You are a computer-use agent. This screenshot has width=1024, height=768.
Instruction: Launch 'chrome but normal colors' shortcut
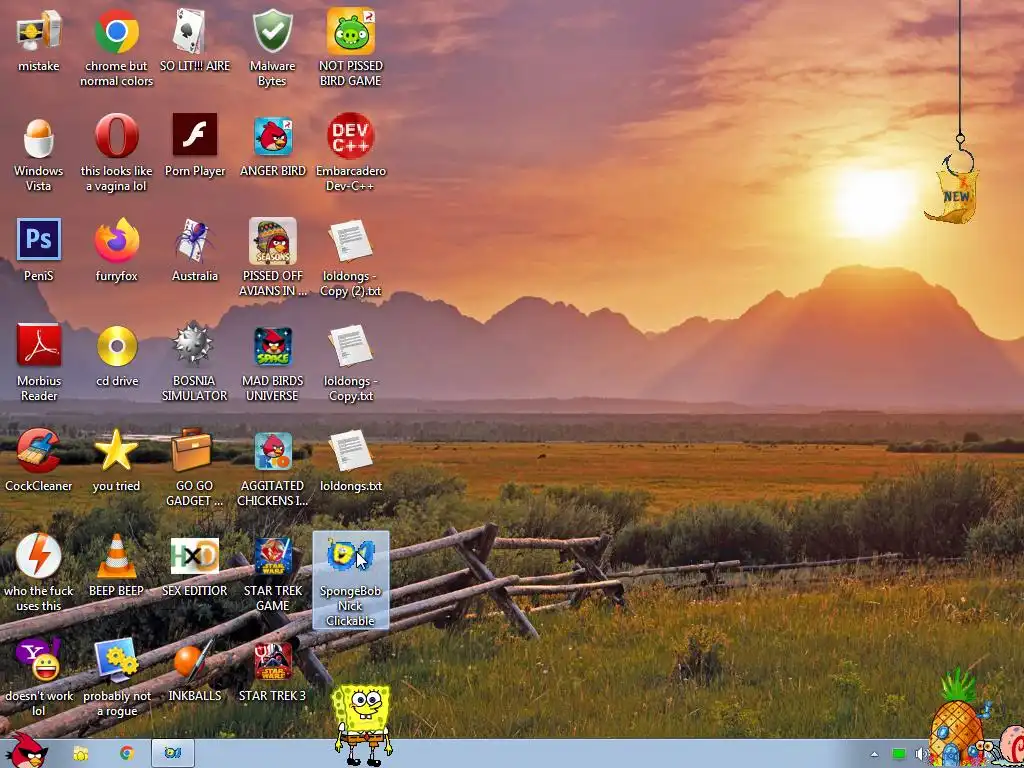point(117,31)
